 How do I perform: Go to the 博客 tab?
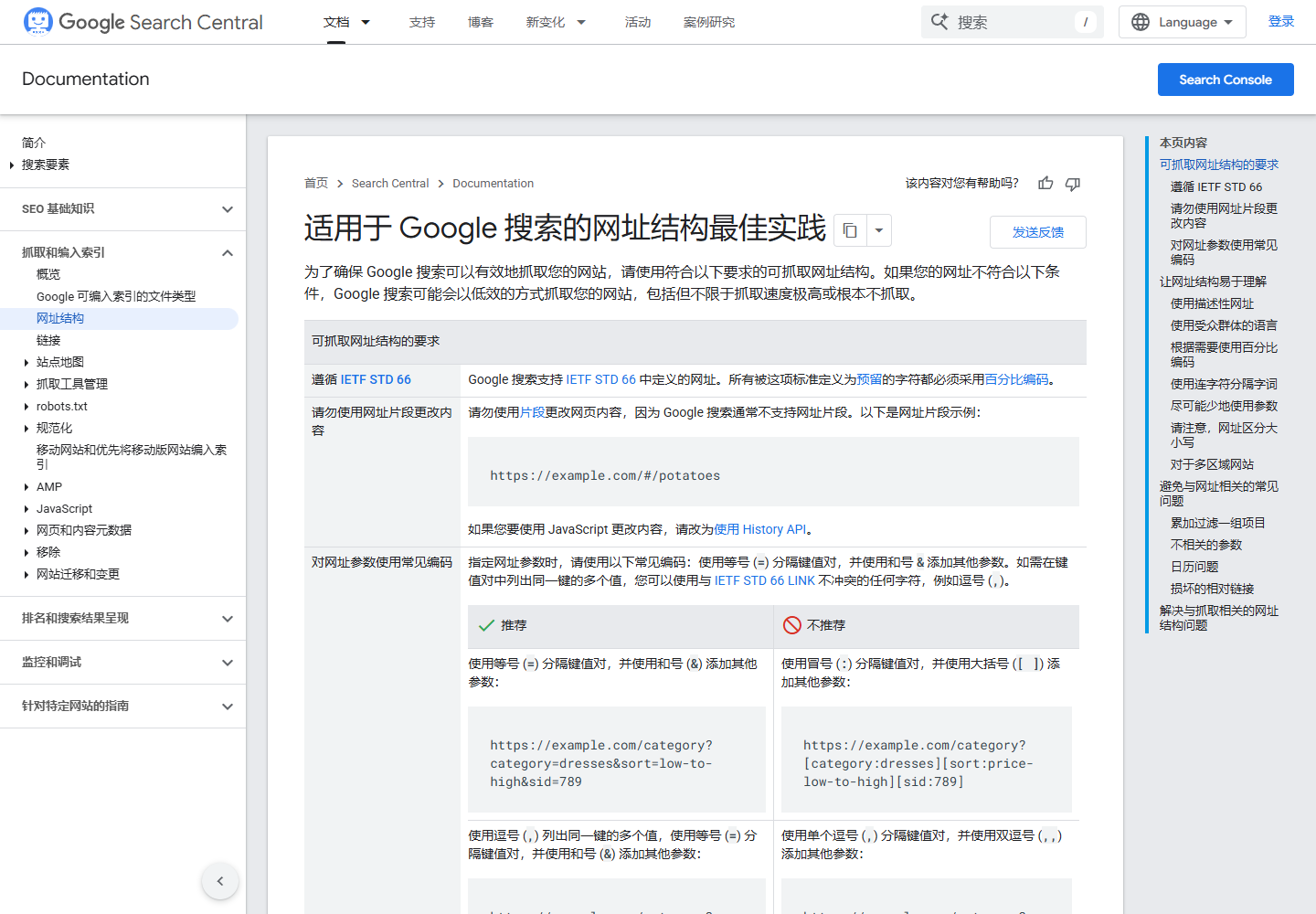pos(481,22)
